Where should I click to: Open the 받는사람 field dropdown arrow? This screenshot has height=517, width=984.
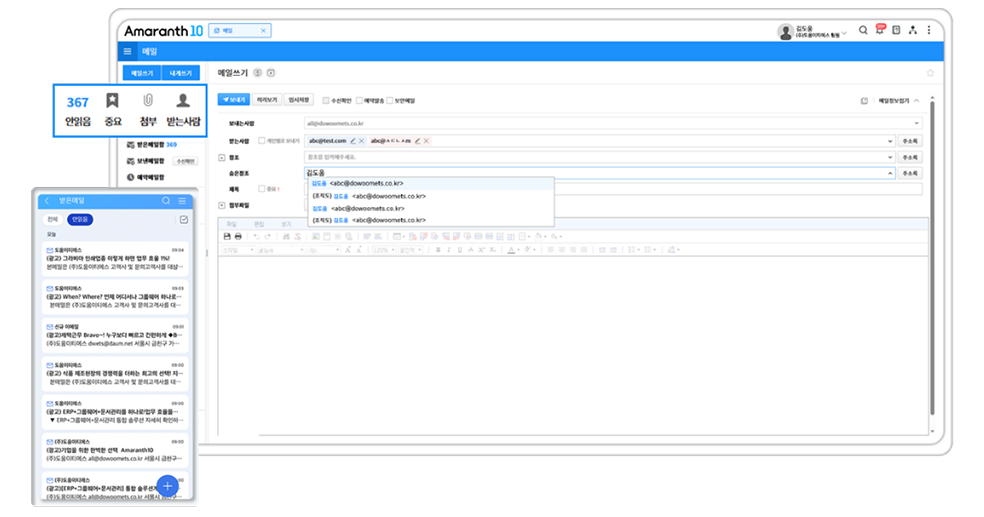[890, 141]
